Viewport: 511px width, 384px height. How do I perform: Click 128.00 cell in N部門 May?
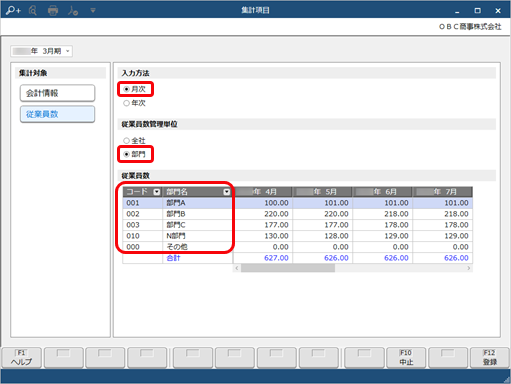(323, 236)
